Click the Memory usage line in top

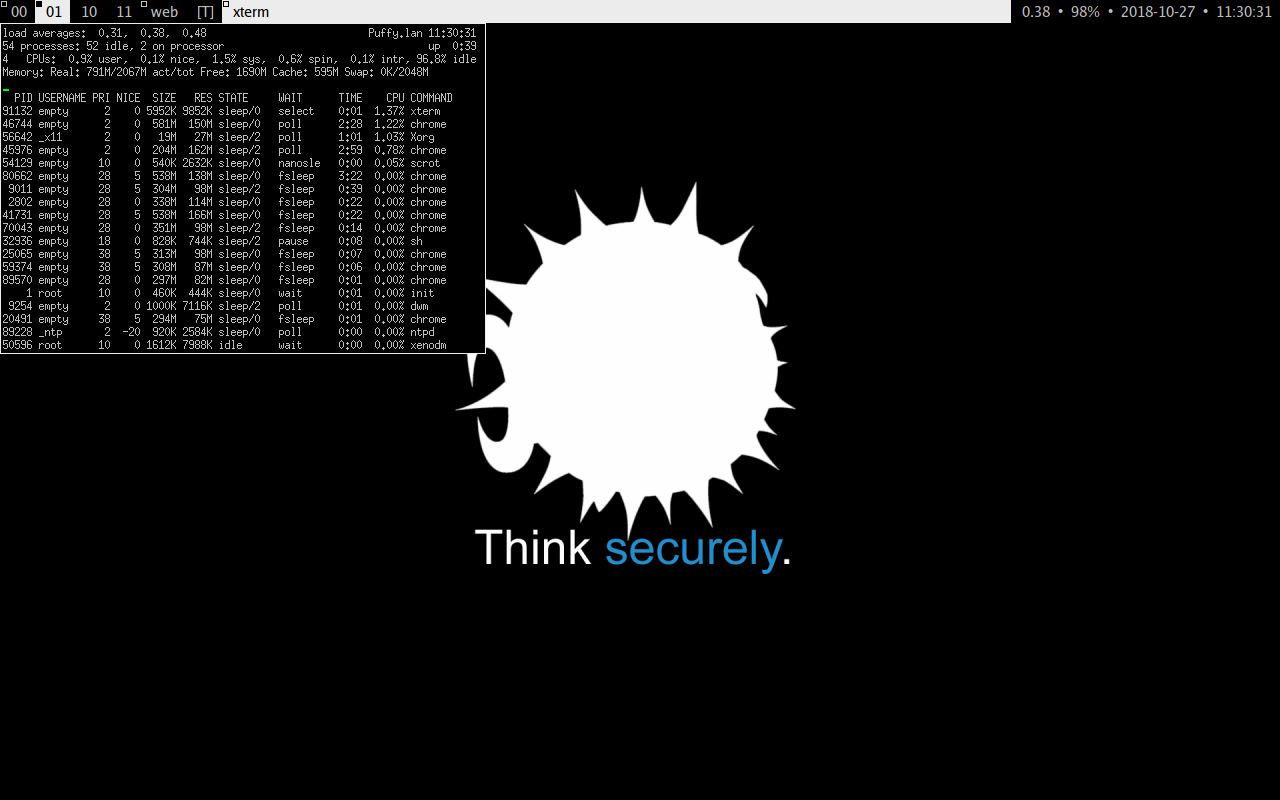coord(215,72)
